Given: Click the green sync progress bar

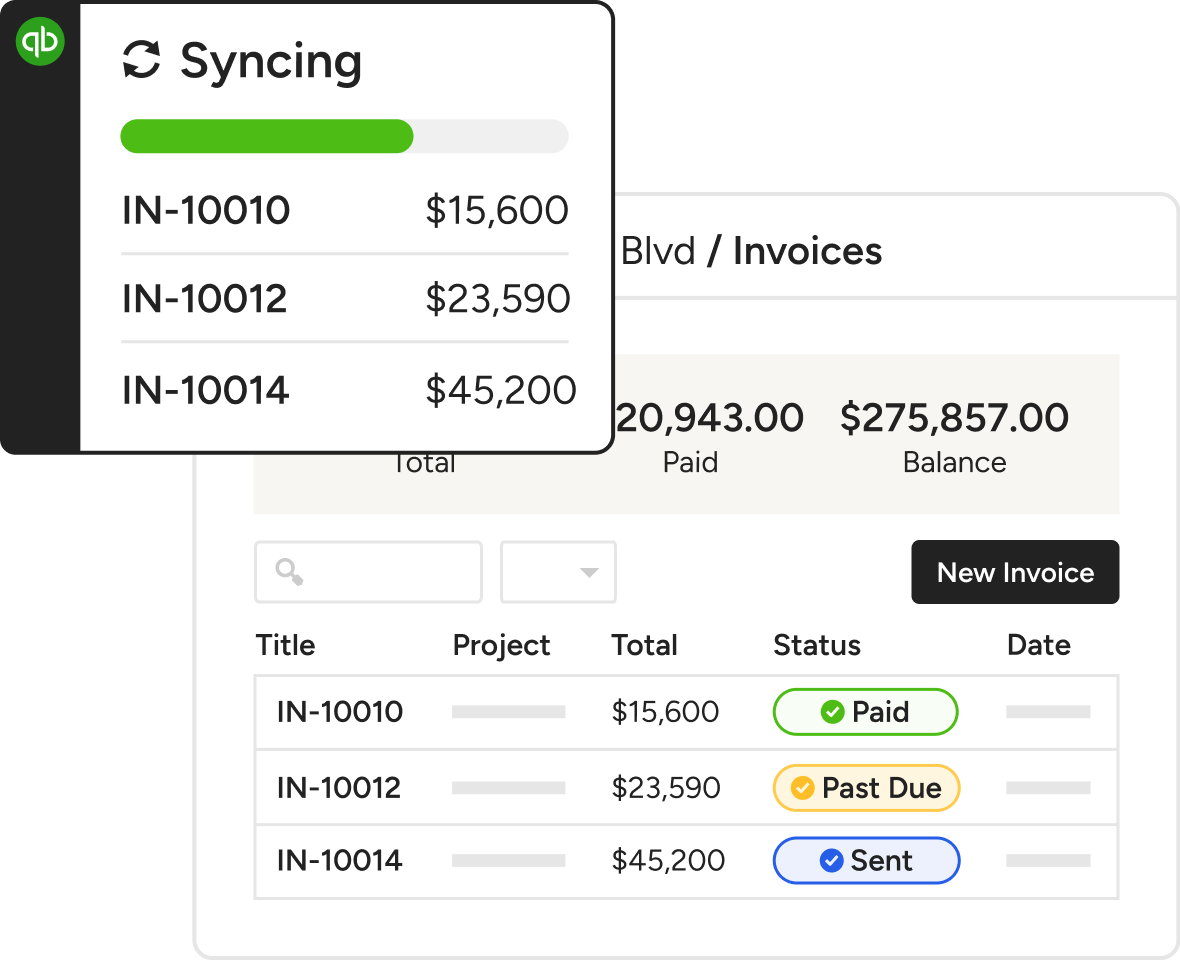Looking at the screenshot, I should pyautogui.click(x=267, y=137).
